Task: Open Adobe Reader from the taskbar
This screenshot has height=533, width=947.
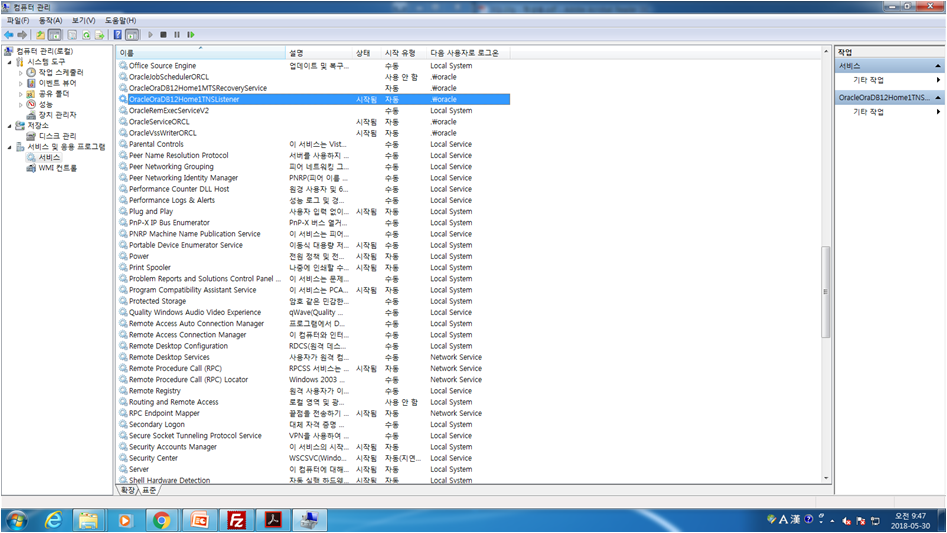Action: click(273, 520)
